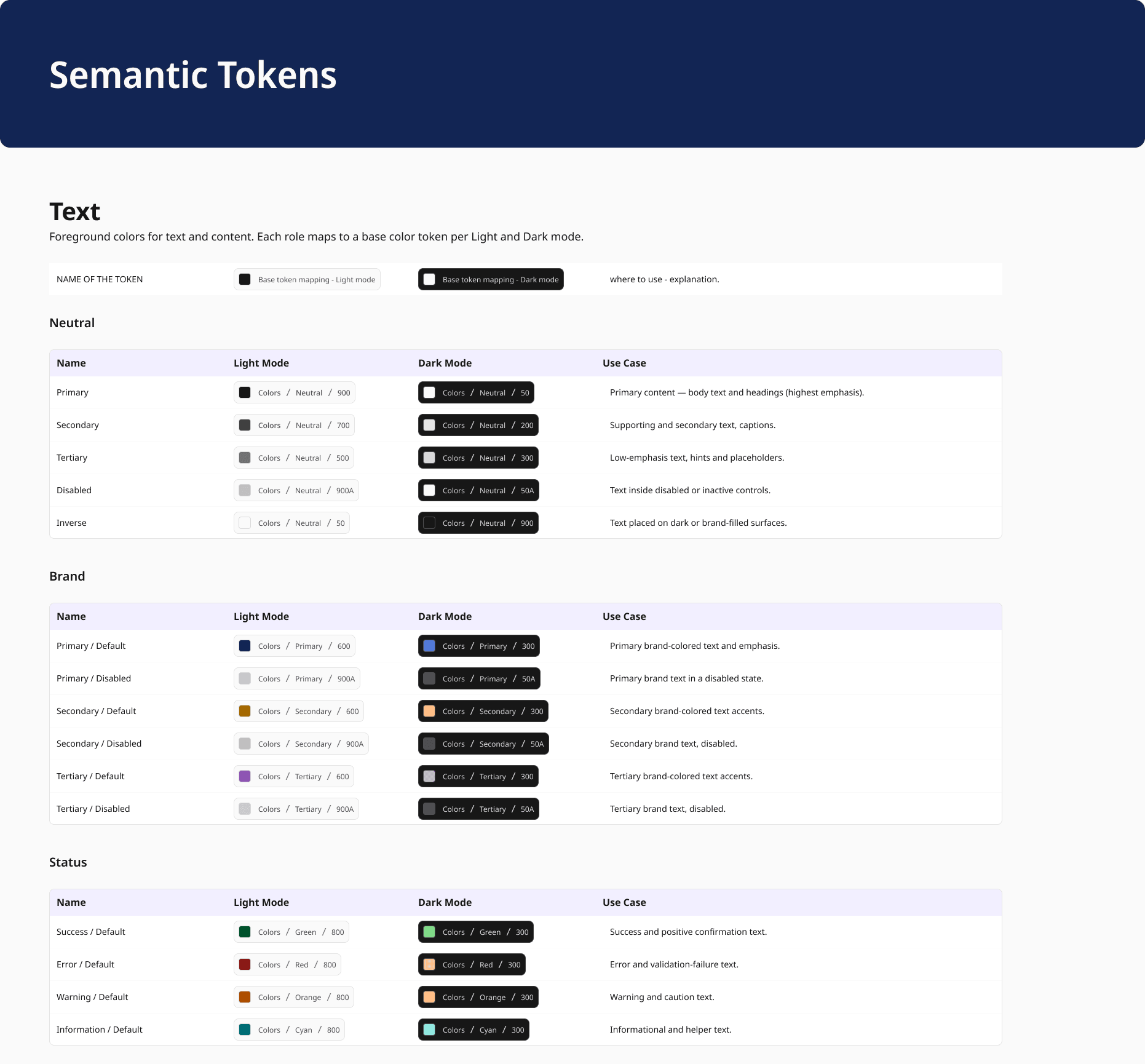Pick the Orange 300 dark mode swatch

click(429, 997)
